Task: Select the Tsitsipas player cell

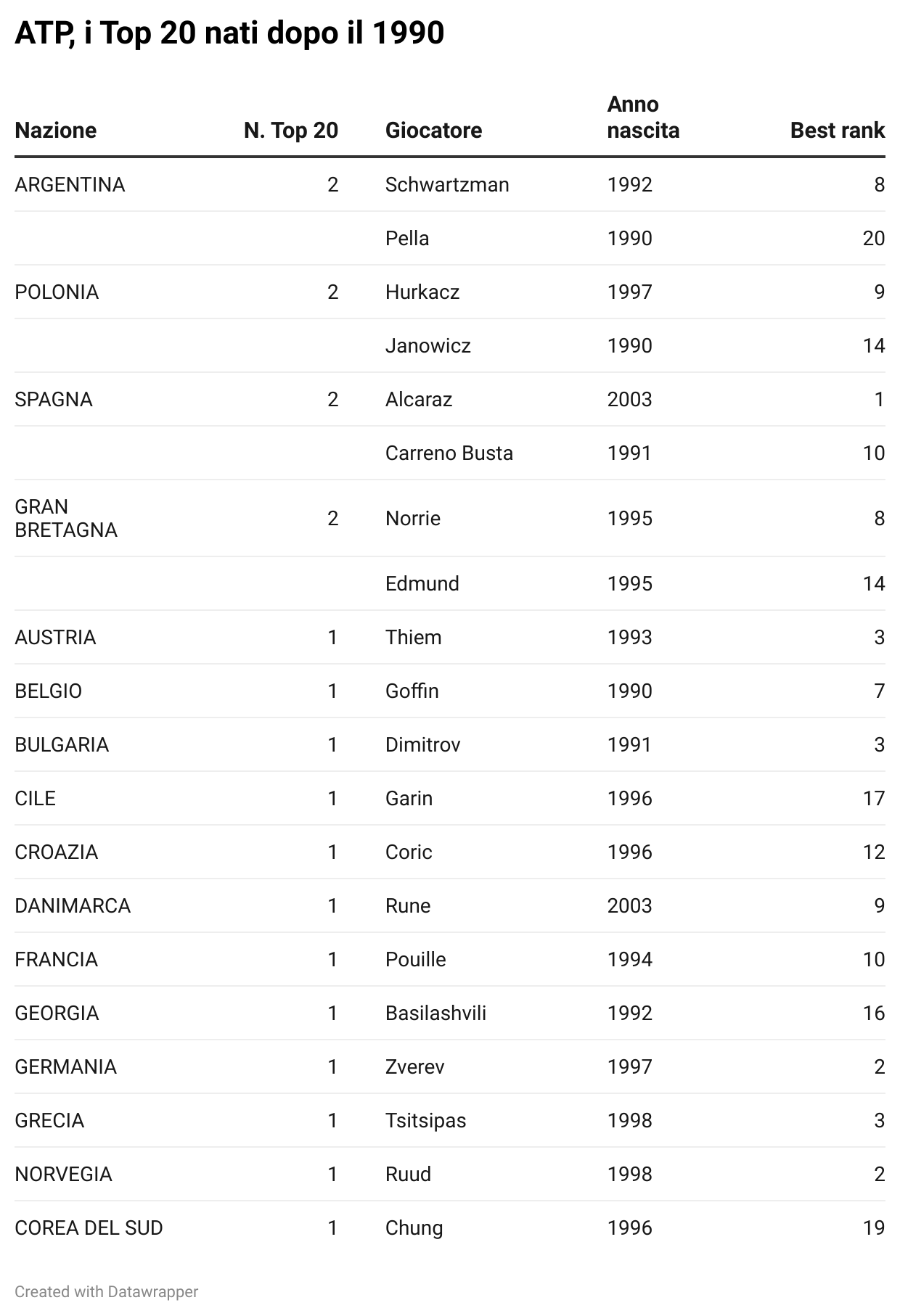Action: [x=426, y=1121]
